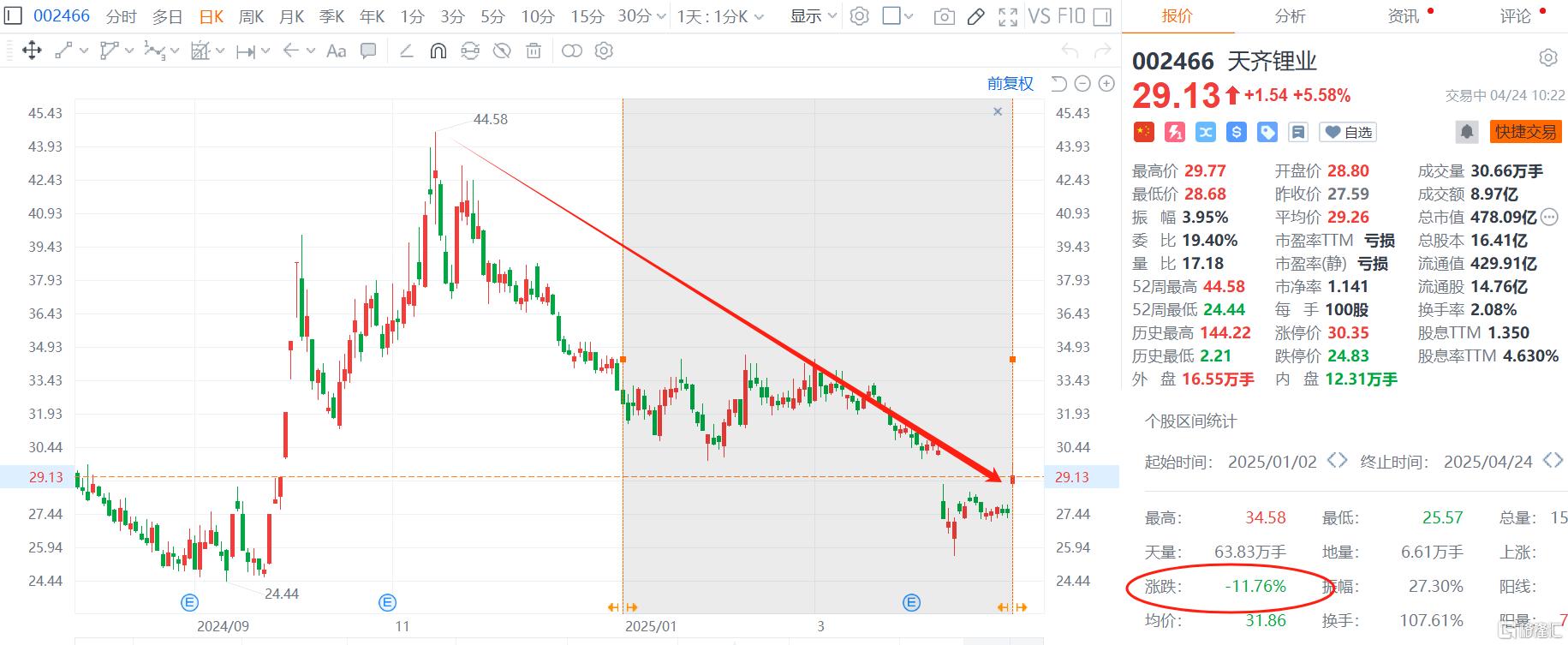The image size is (1568, 645).
Task: Expand the line tool dropdown arrow
Action: 83,51
